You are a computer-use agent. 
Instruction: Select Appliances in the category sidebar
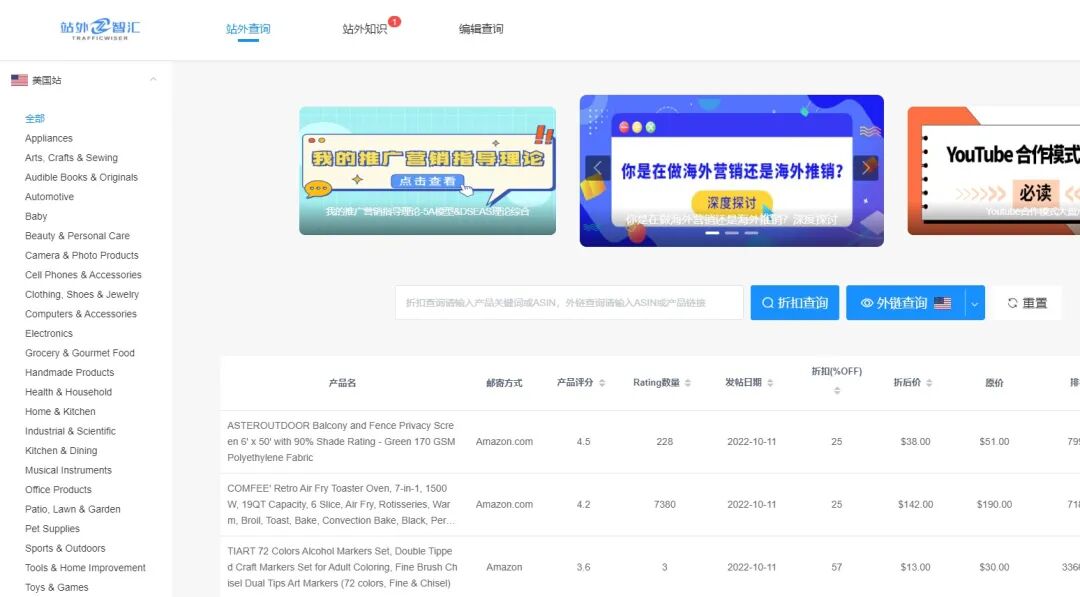pos(48,138)
